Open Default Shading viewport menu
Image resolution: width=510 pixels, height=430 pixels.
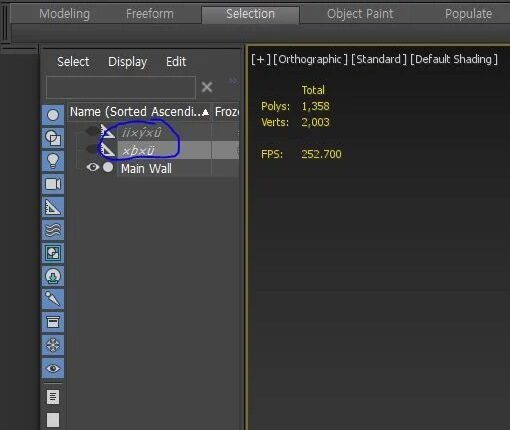point(454,60)
